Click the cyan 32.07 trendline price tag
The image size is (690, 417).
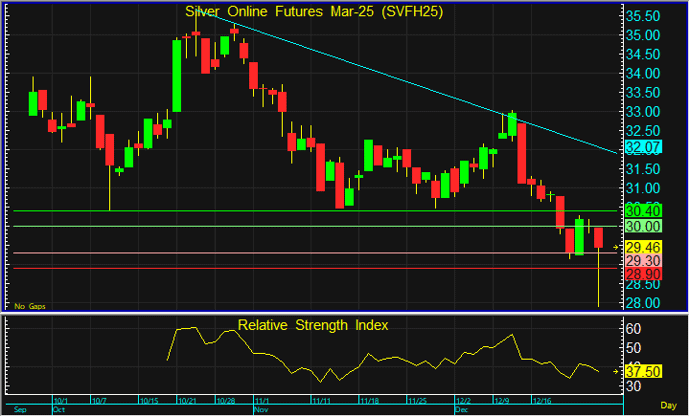642,147
